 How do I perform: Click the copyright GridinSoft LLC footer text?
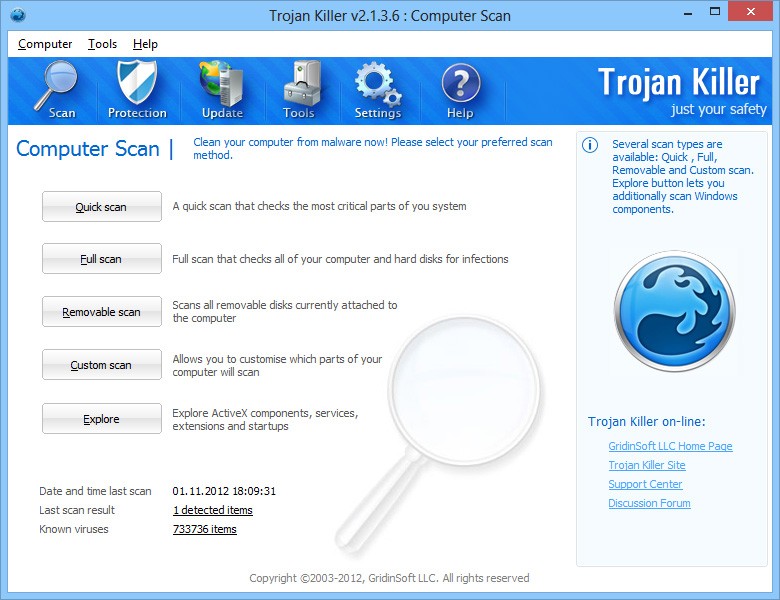(x=389, y=578)
